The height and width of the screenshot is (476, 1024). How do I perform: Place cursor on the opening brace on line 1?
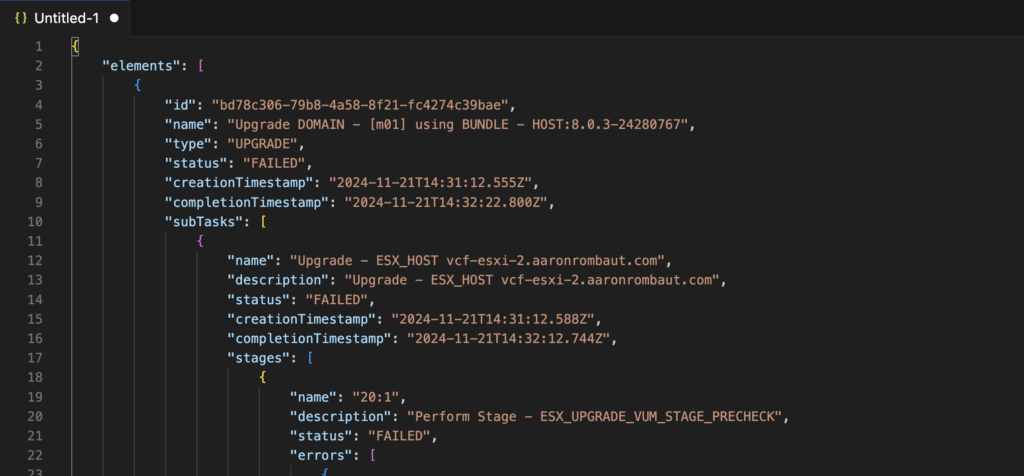[x=75, y=47]
